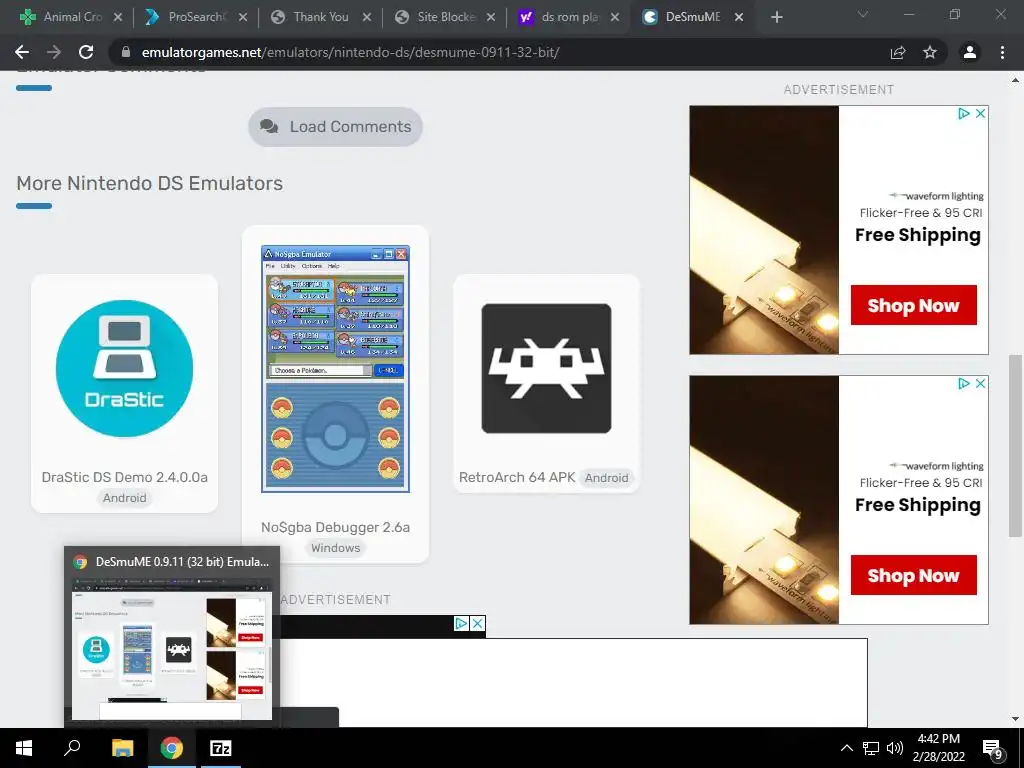Click the Windows tag under NoSgba

pyautogui.click(x=335, y=548)
